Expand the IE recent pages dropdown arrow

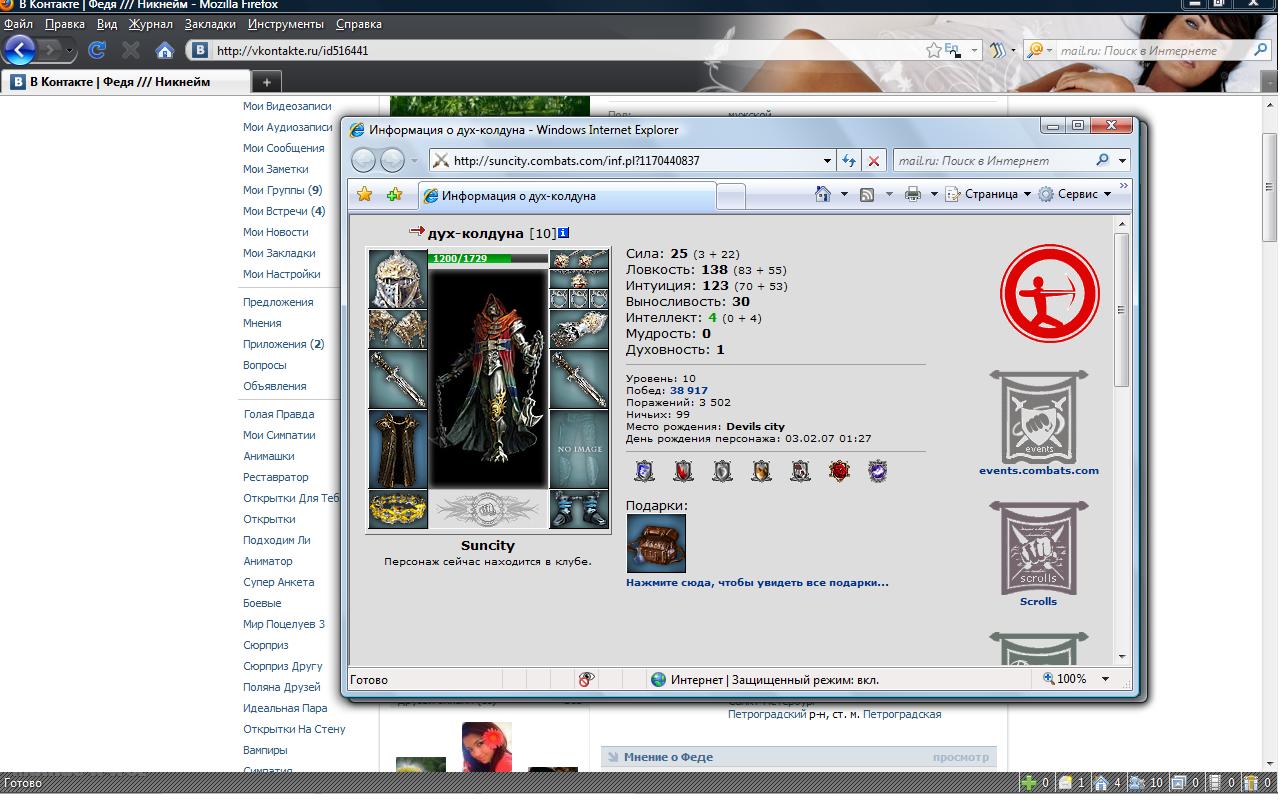click(x=415, y=160)
